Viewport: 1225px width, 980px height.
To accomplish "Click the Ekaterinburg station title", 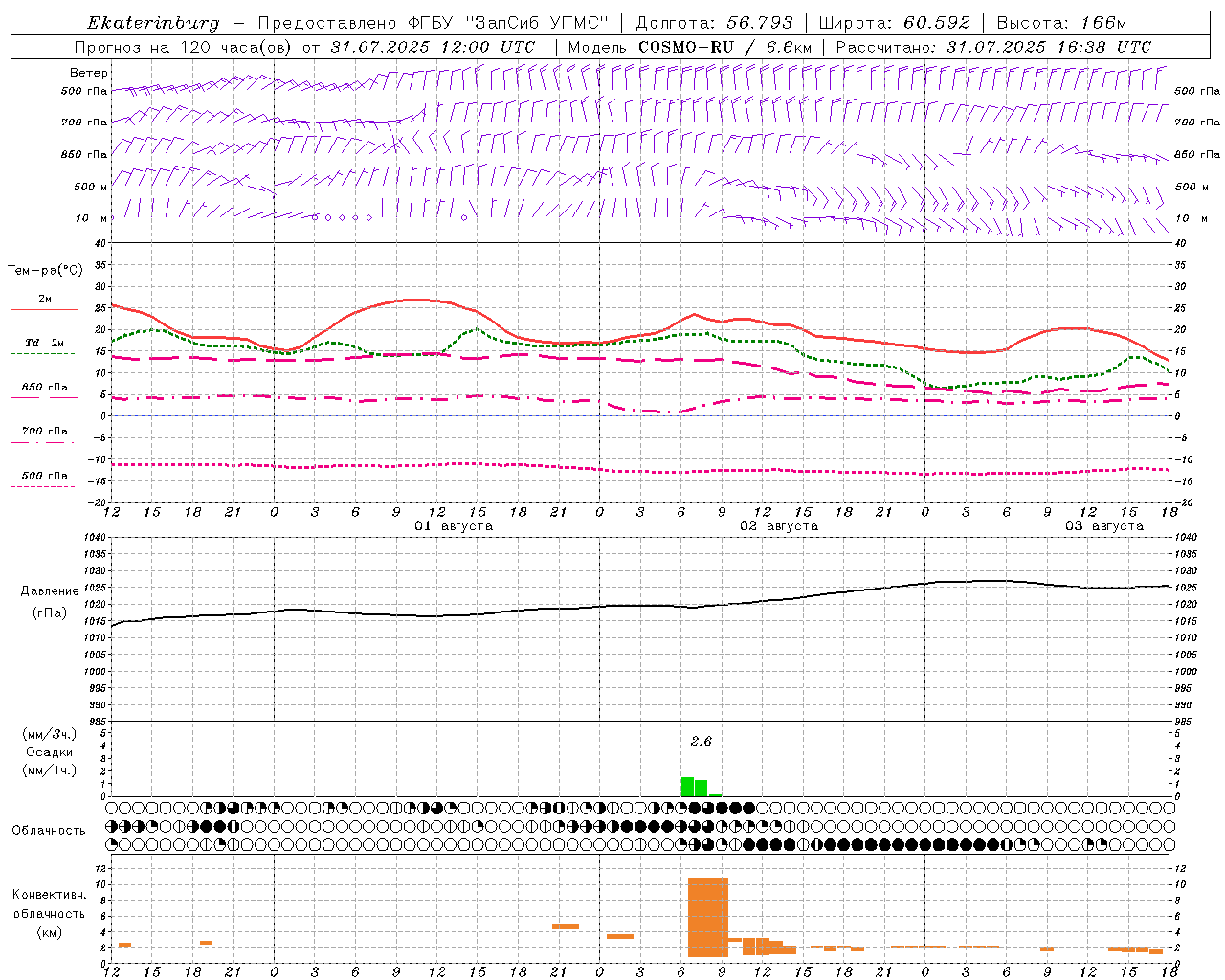I will click(x=153, y=23).
